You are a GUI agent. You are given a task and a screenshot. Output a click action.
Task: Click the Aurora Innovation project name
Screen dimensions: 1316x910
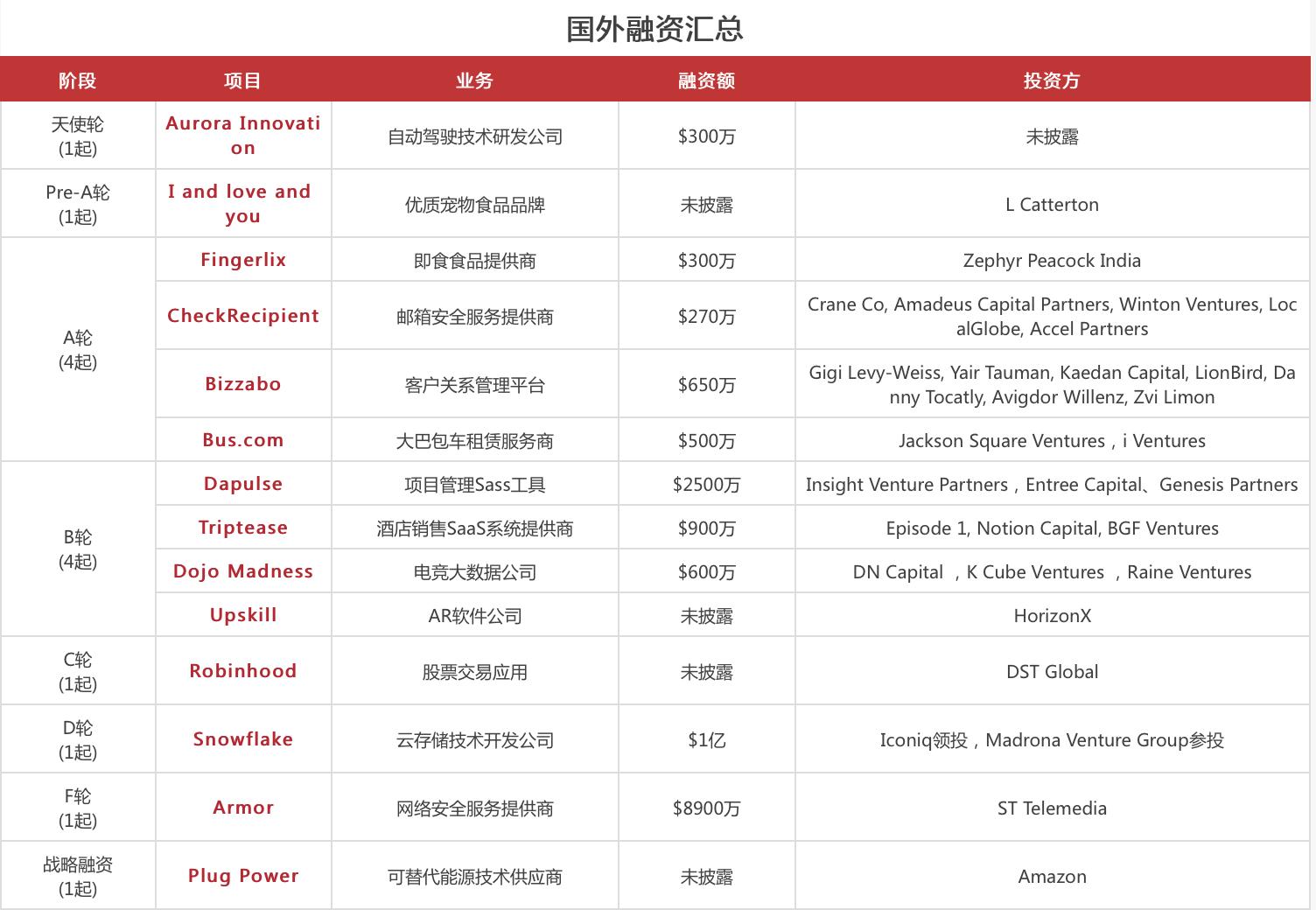[x=243, y=136]
